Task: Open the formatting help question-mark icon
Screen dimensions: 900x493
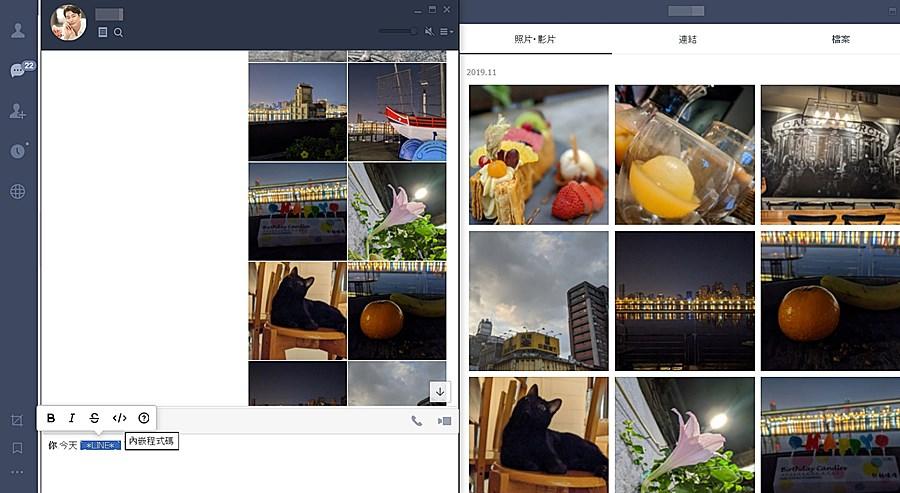Action: coord(143,418)
